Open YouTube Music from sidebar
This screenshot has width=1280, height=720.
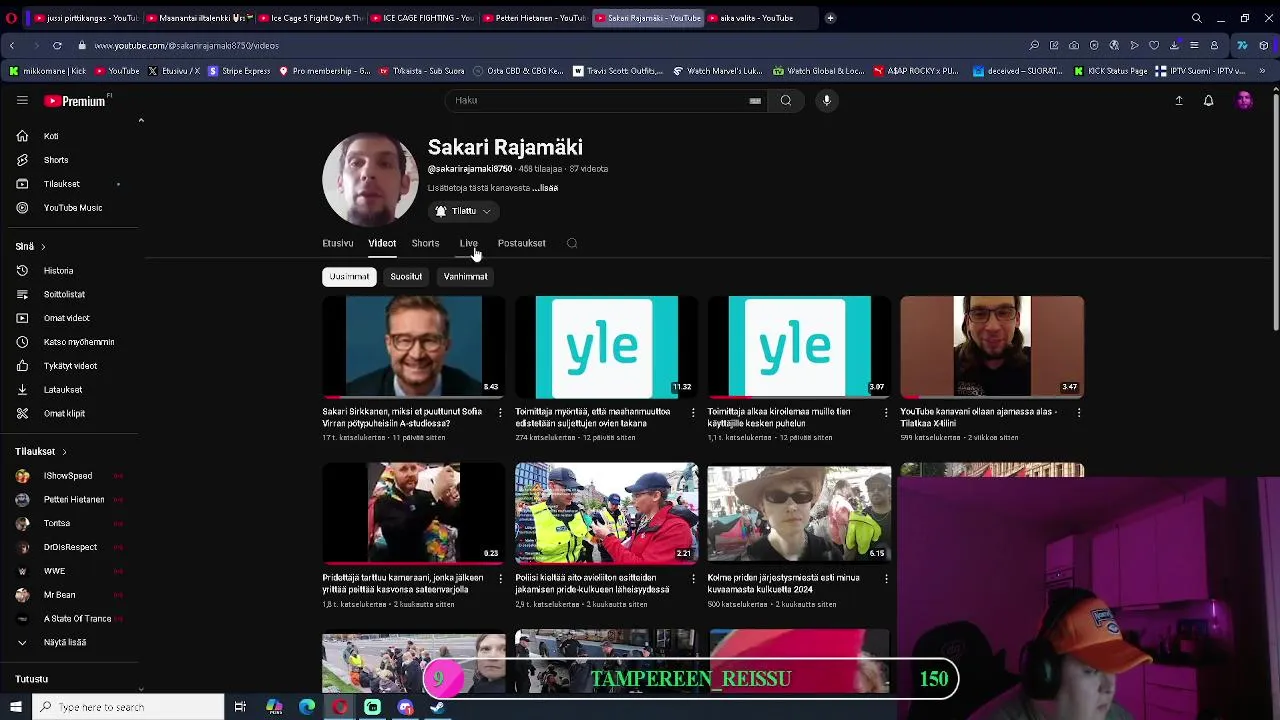point(72,208)
